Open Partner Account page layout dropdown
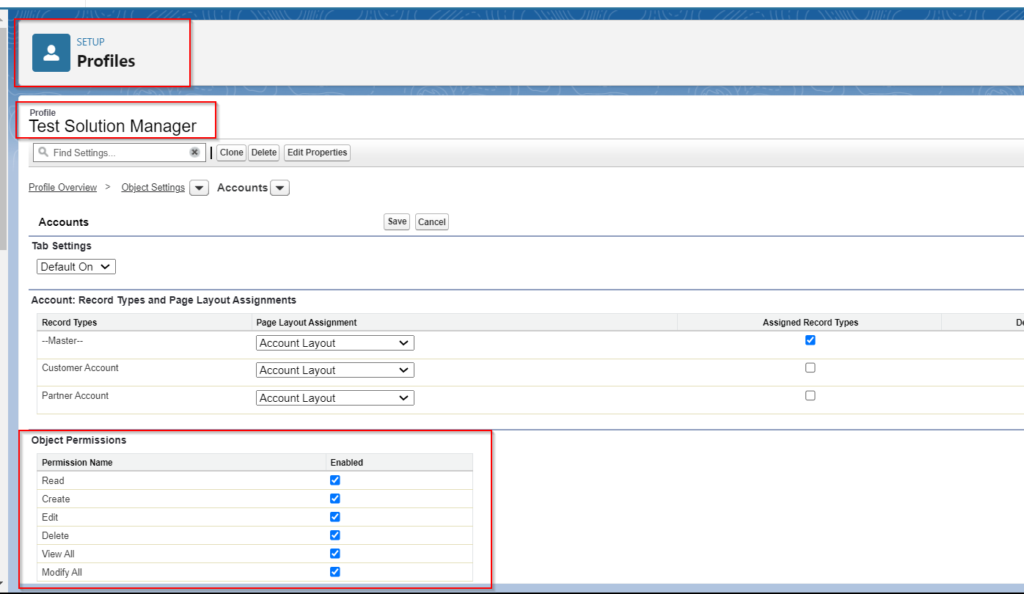Image resolution: width=1024 pixels, height=594 pixels. click(335, 398)
